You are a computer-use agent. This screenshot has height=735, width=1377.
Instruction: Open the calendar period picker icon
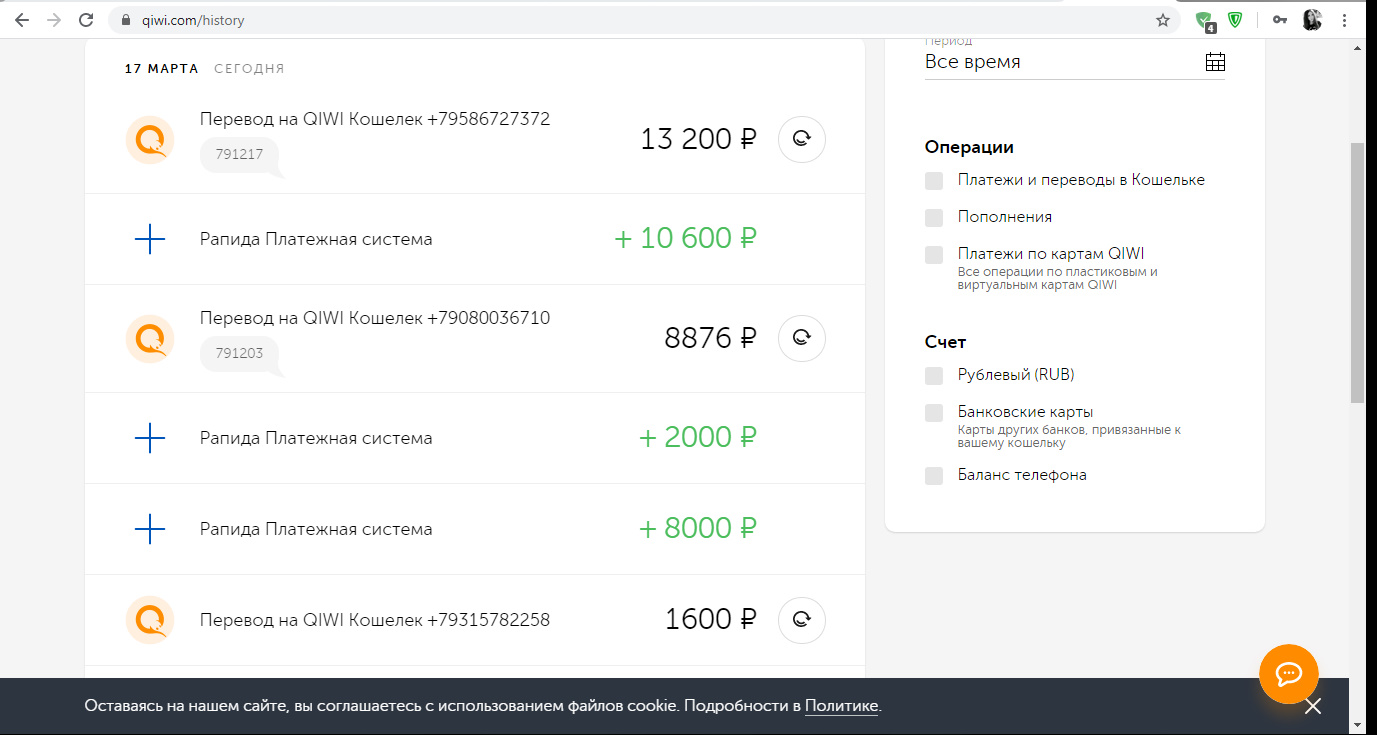pos(1215,62)
